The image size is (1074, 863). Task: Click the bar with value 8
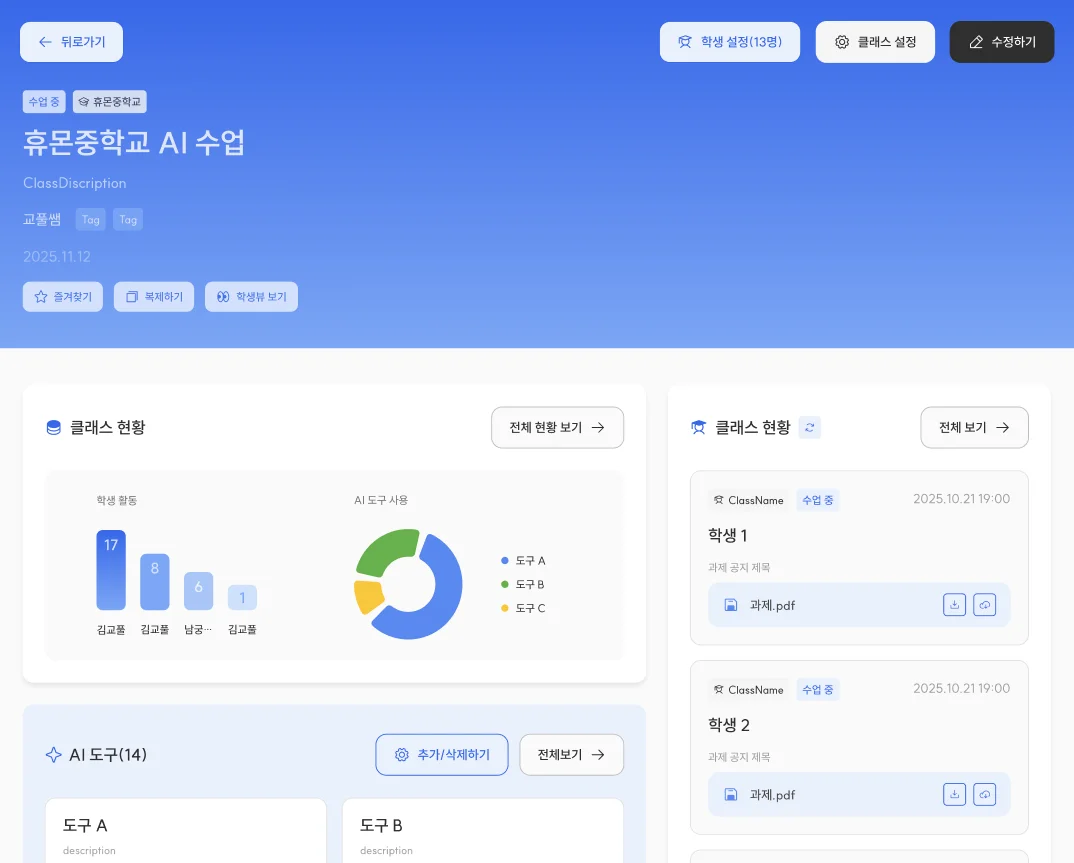(x=155, y=581)
